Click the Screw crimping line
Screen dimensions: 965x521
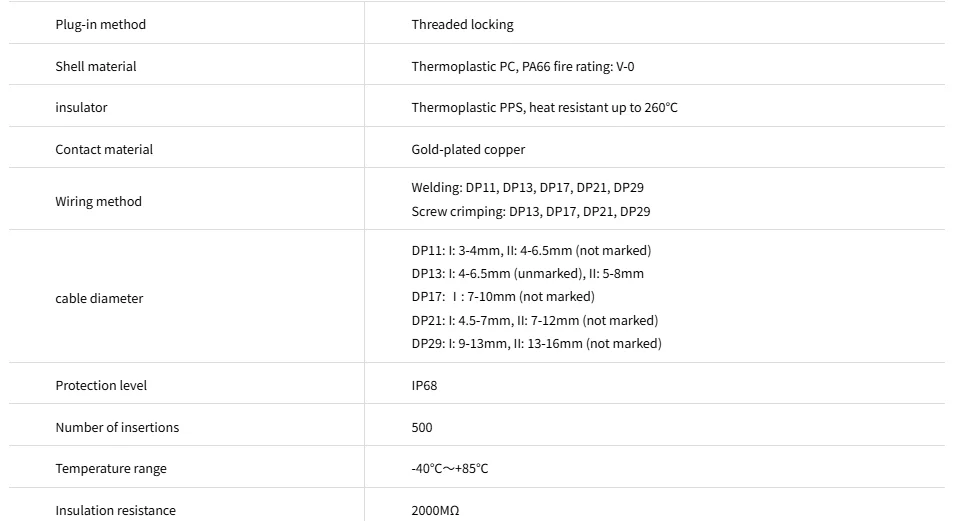pyautogui.click(x=531, y=212)
